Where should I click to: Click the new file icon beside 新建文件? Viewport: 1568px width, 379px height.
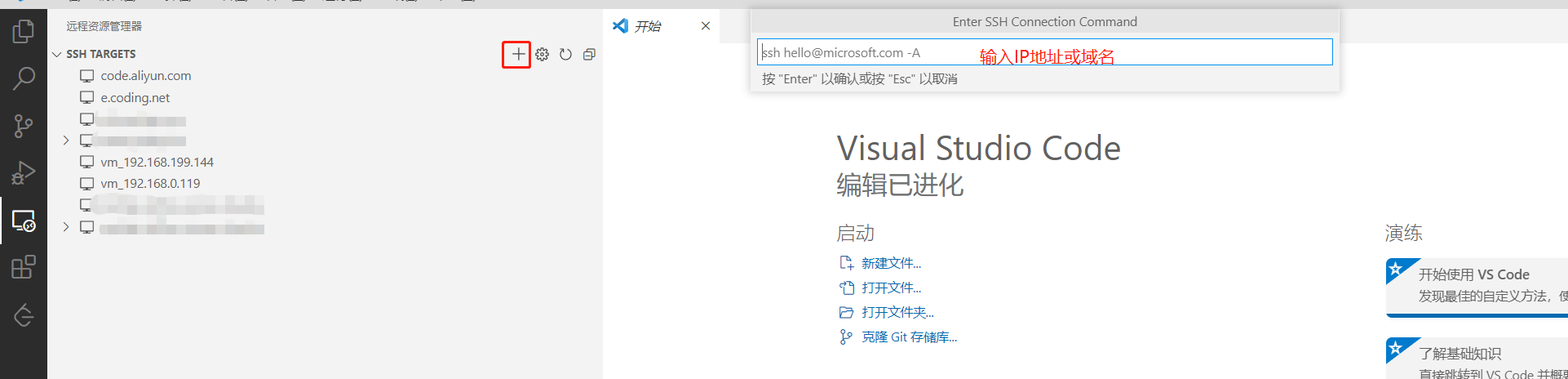(x=846, y=263)
